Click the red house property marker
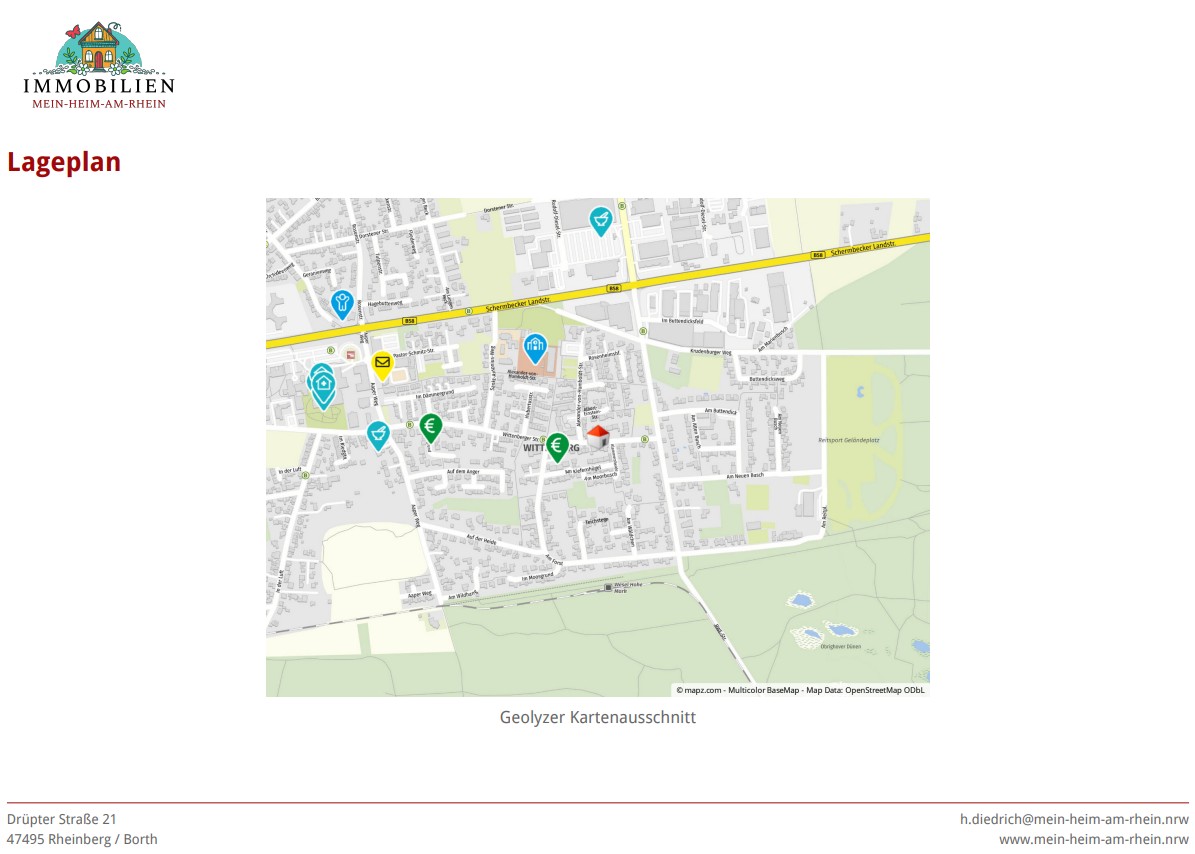This screenshot has height=854, width=1195. click(597, 436)
